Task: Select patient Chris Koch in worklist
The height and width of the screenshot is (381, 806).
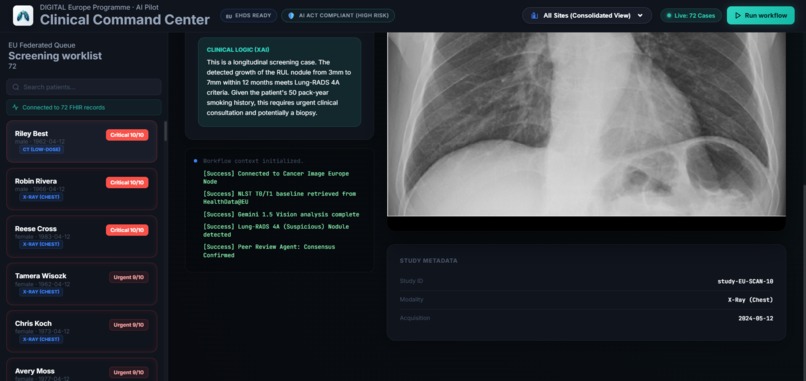Action: point(82,331)
